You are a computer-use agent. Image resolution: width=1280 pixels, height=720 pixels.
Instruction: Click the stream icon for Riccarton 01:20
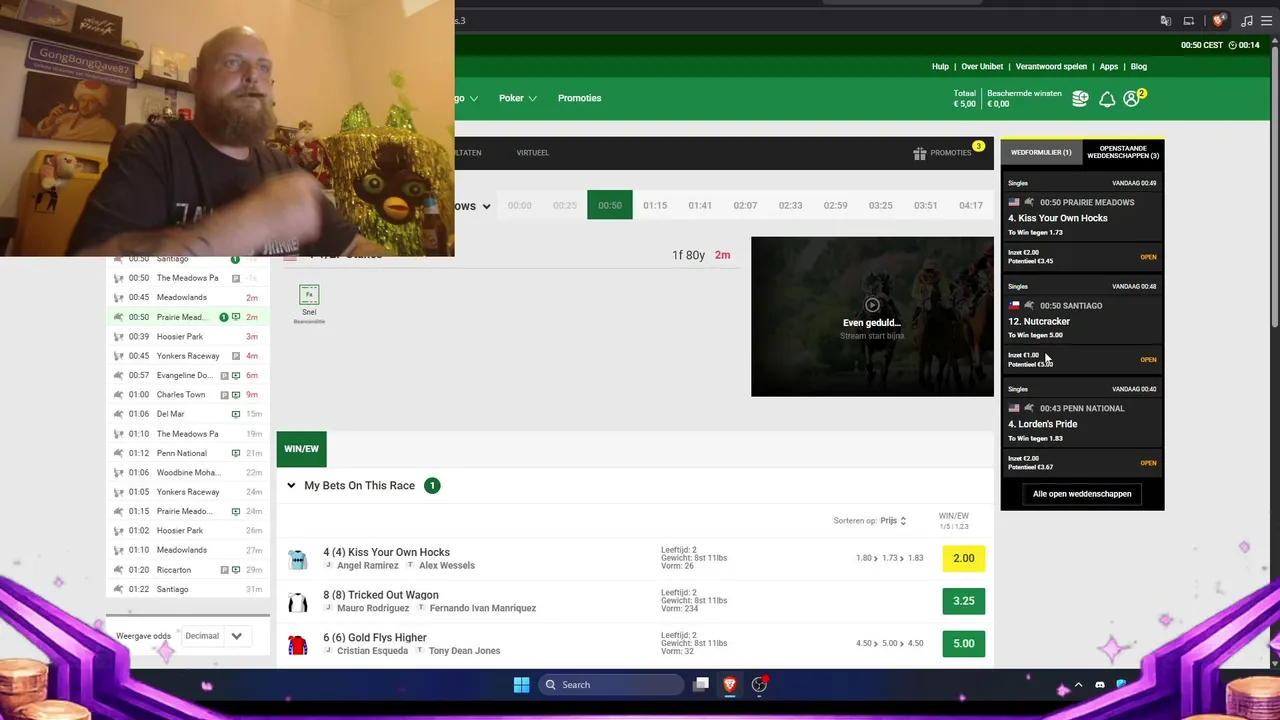click(236, 570)
